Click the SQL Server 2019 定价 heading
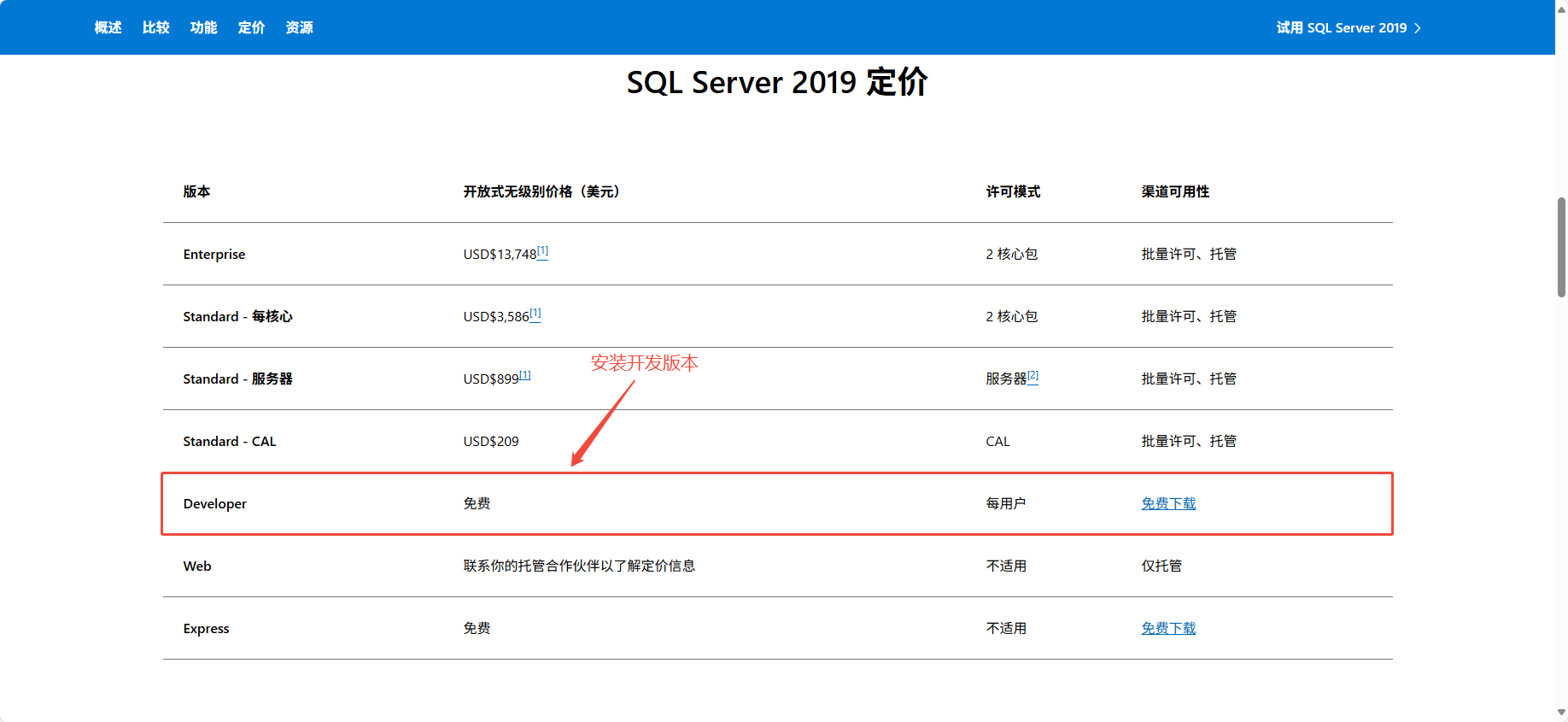This screenshot has width=1568, height=722. (x=777, y=82)
